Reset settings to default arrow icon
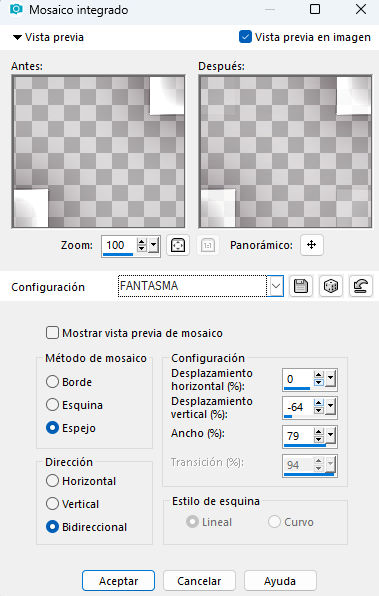The image size is (379, 596). tap(360, 286)
